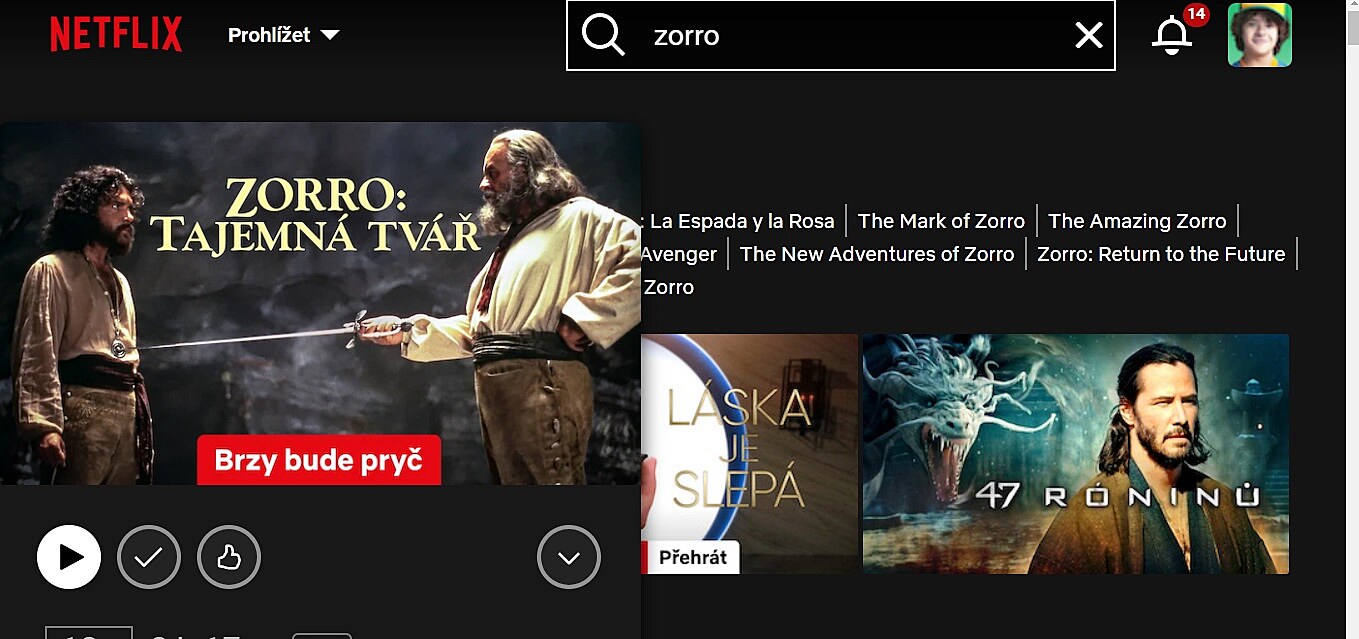Viewport: 1359px width, 639px height.
Task: Clear the search with the X icon
Action: pos(1088,36)
